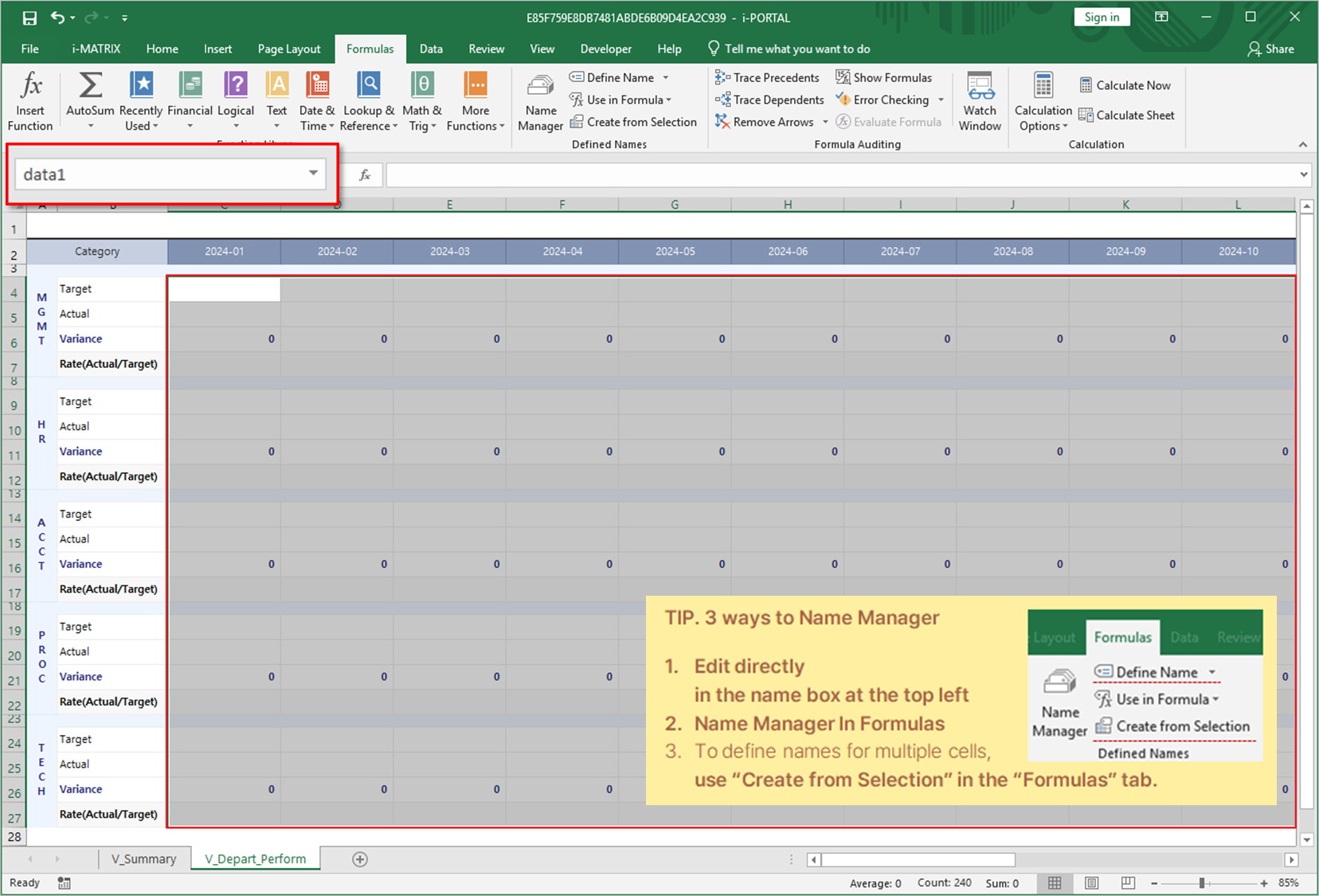Screen dimensions: 1319x896
Task: Click Trace Precedents in Formula Auditing
Action: coord(766,77)
